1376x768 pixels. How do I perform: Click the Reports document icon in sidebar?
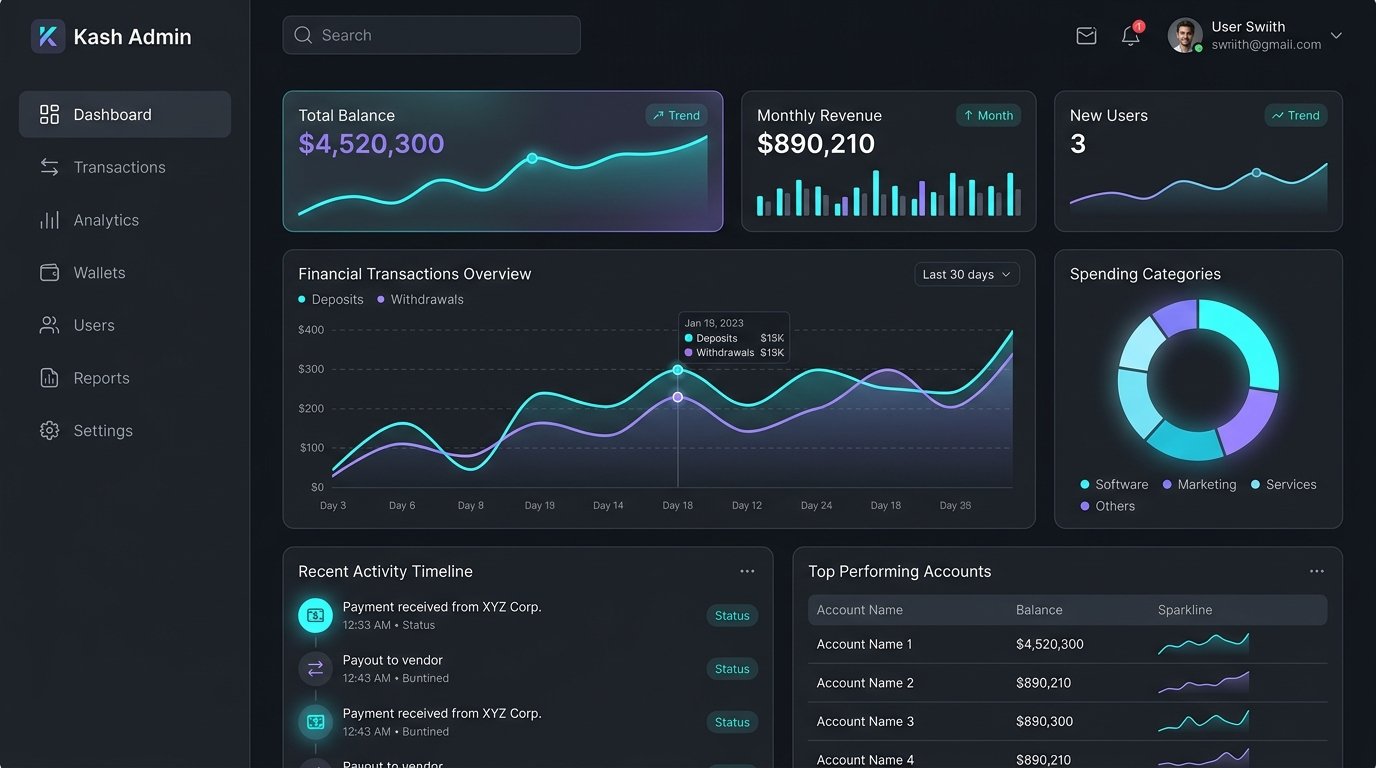coord(49,378)
